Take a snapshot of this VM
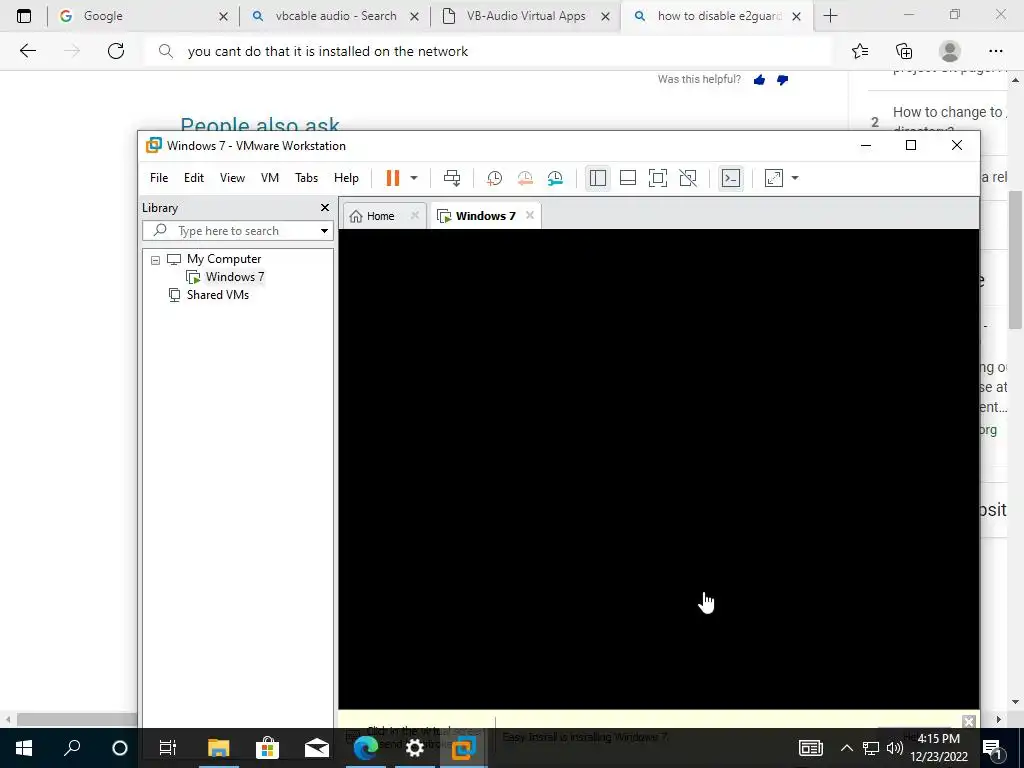The image size is (1024, 768). coord(494,178)
